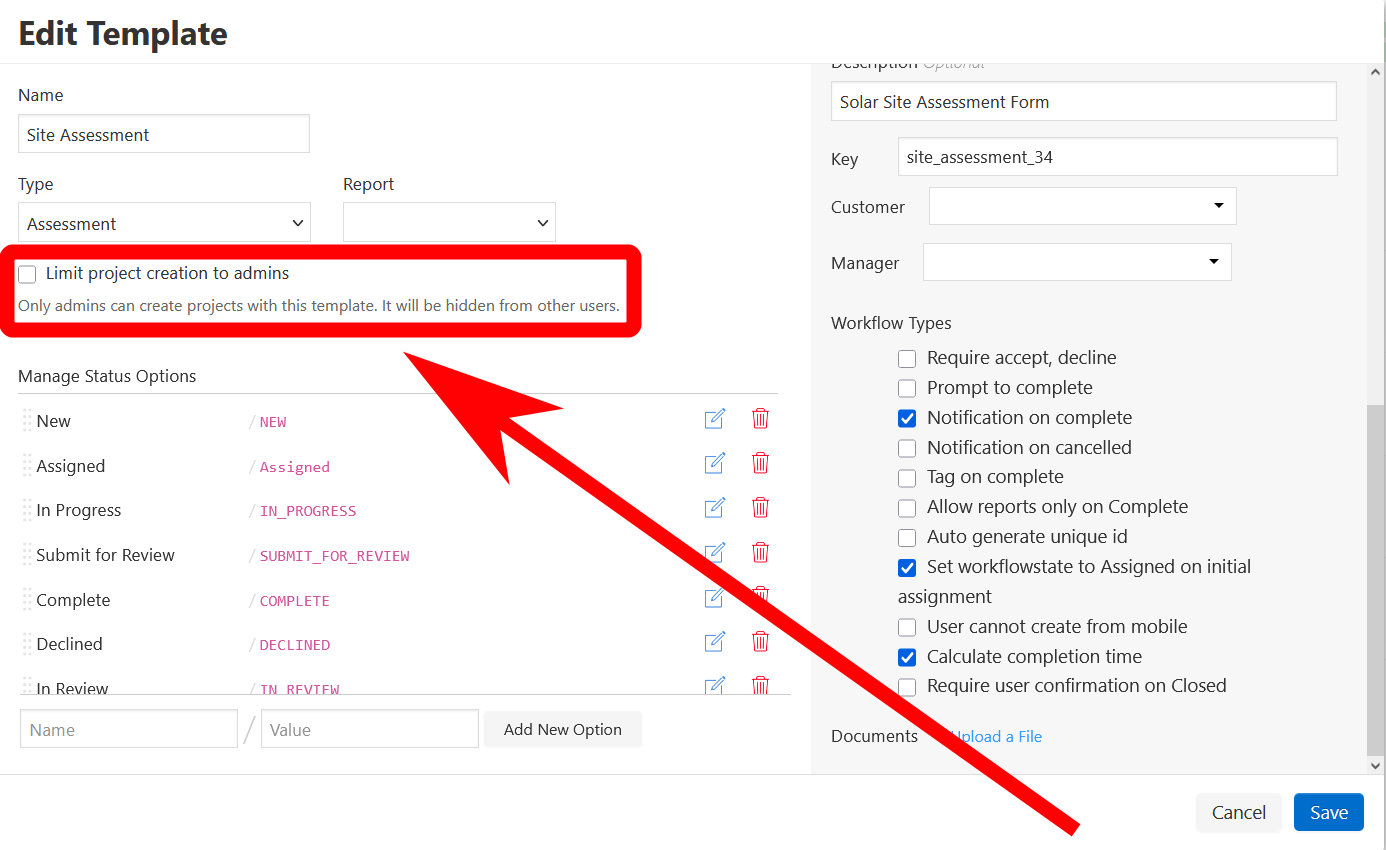Screen dimensions: 1386x850
Task: Click the Description field with Solar Site Assessment Form
Action: pos(1084,101)
